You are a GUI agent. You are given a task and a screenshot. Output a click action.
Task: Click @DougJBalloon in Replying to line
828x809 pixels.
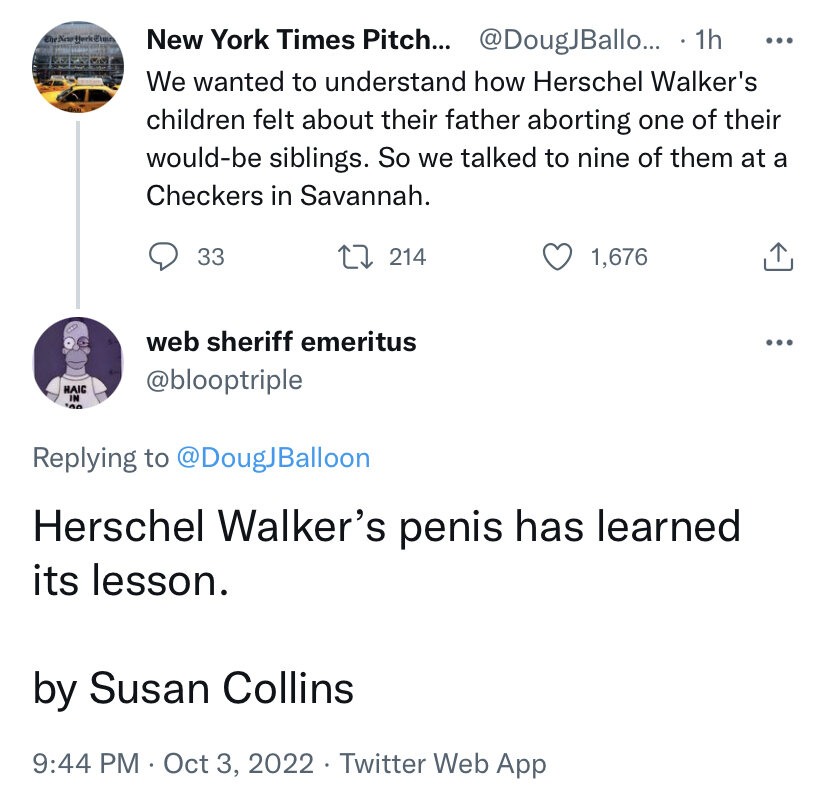click(273, 458)
